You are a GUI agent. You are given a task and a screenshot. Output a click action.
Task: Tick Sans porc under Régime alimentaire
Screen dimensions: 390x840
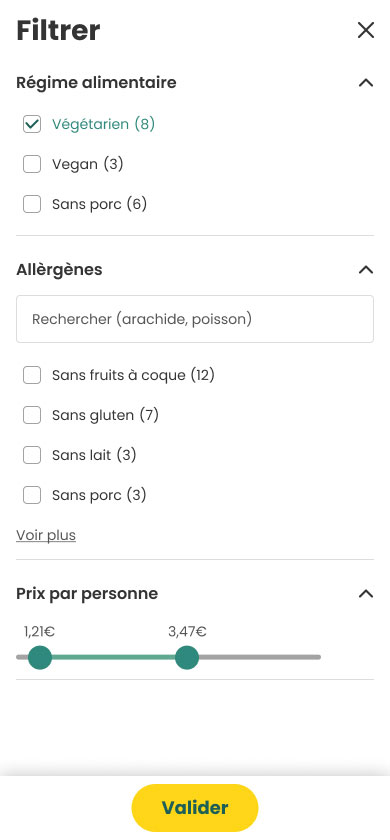pos(32,204)
